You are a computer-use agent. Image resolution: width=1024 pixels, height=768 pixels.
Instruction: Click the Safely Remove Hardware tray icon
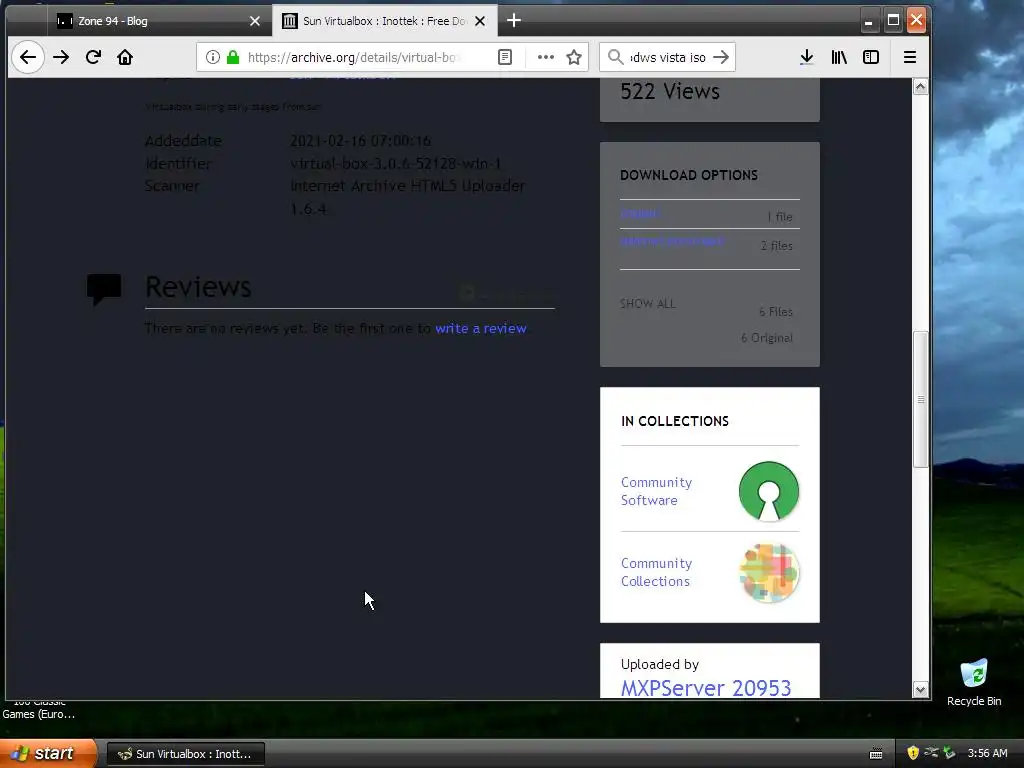coord(950,753)
